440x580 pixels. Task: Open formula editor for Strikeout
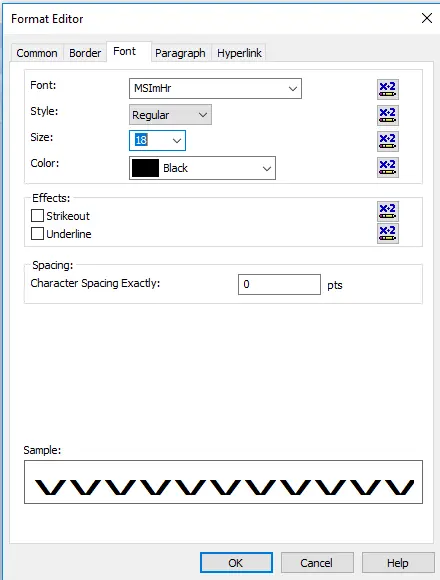point(388,211)
